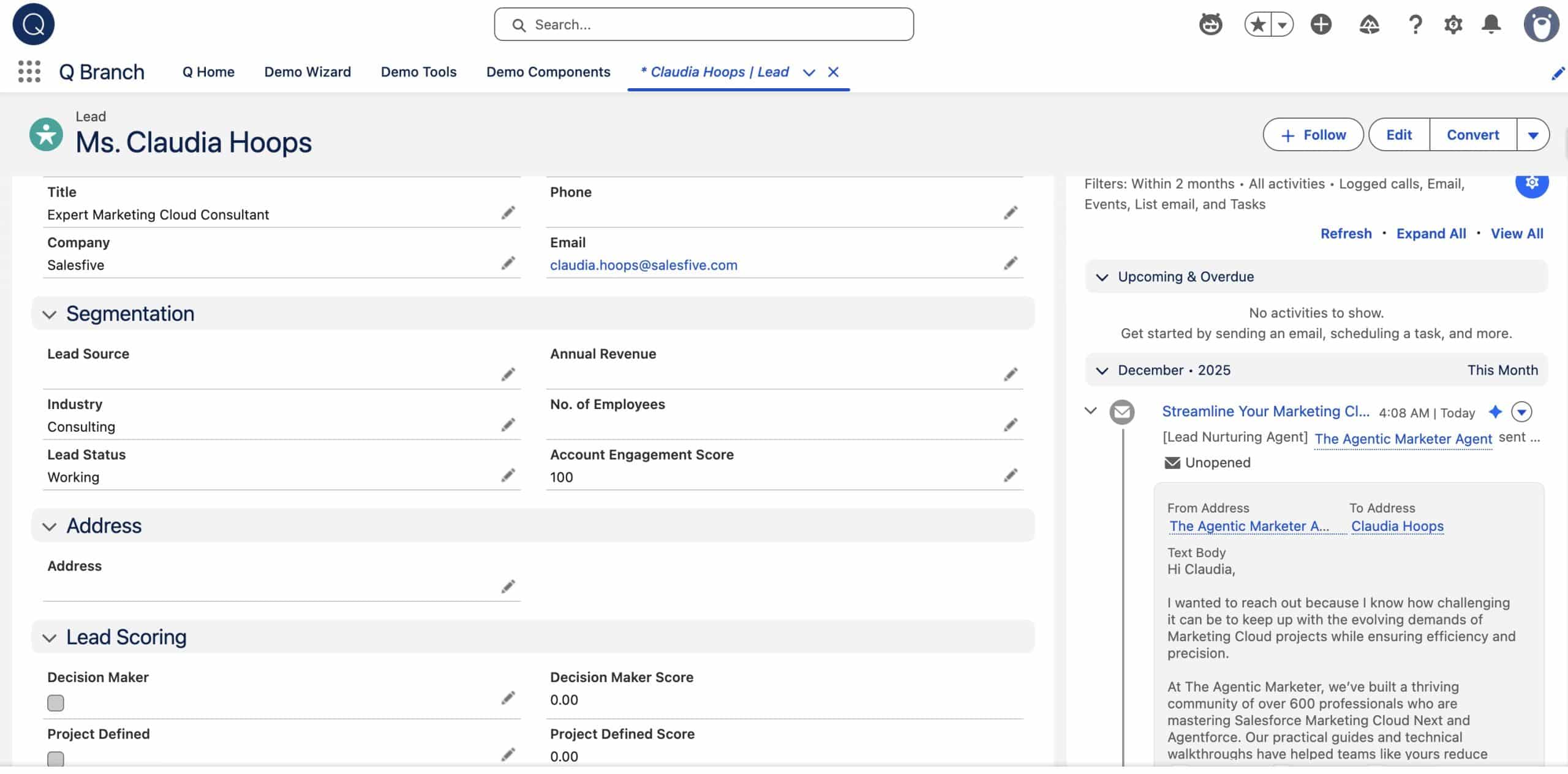
Task: Click the Expand All link
Action: [1431, 234]
